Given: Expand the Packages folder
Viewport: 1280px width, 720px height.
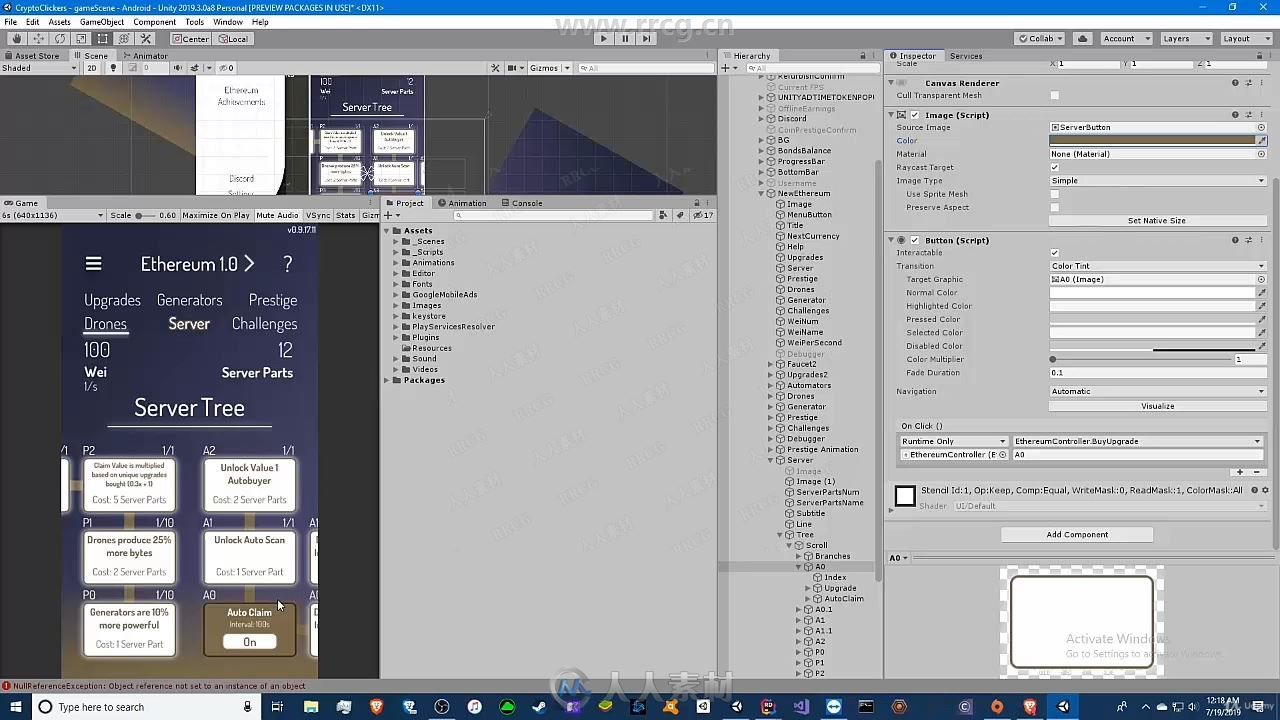Looking at the screenshot, I should click(x=387, y=380).
